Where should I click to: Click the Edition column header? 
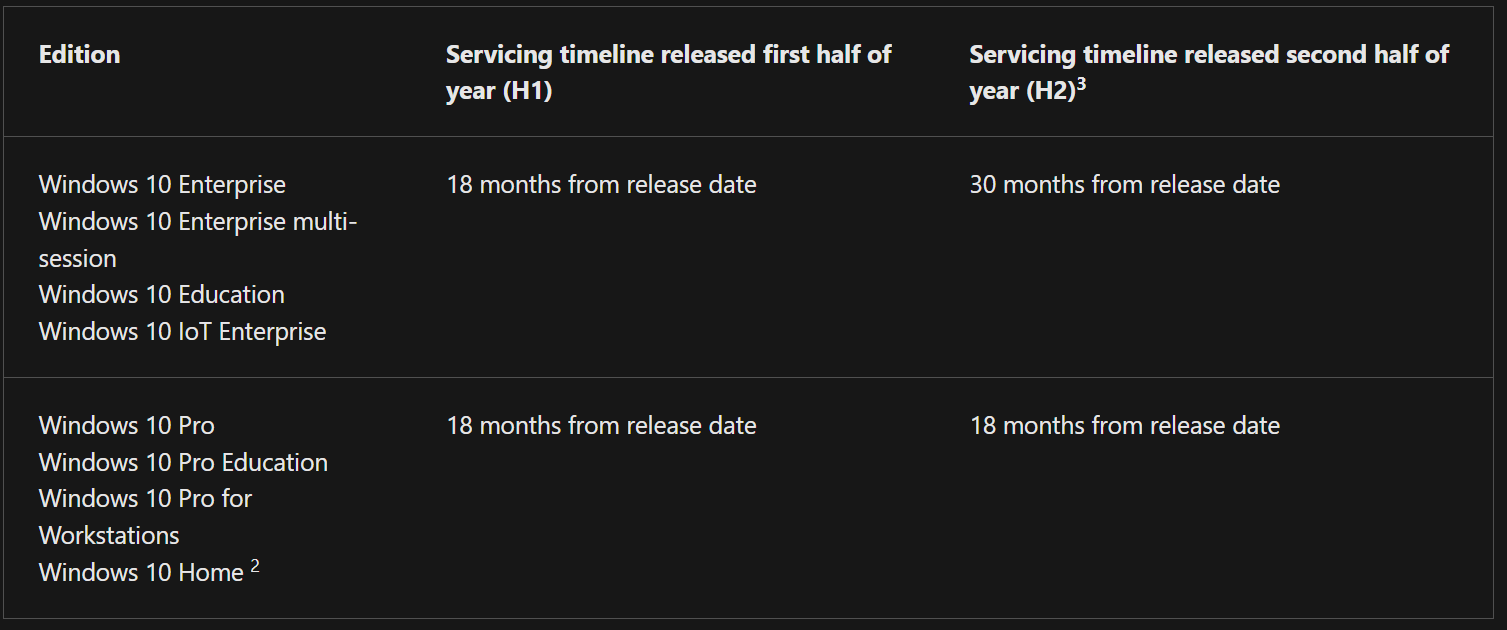pos(79,54)
